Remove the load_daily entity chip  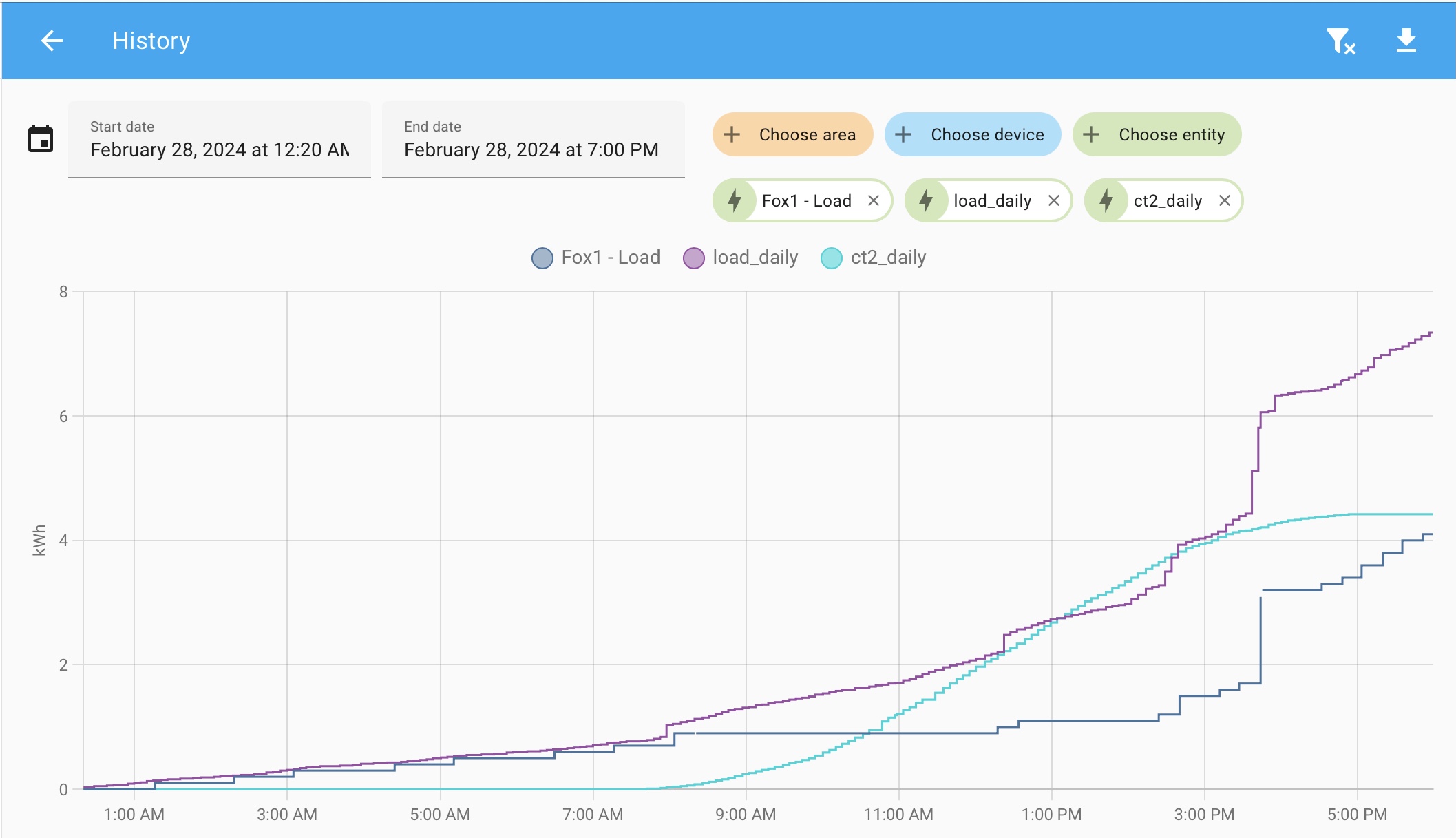point(1053,200)
